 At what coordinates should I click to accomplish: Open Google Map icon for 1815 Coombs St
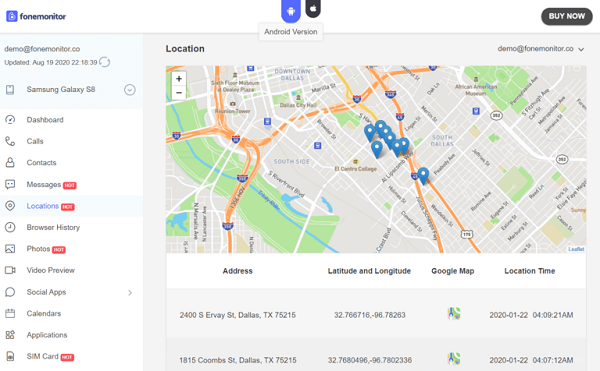coord(454,359)
